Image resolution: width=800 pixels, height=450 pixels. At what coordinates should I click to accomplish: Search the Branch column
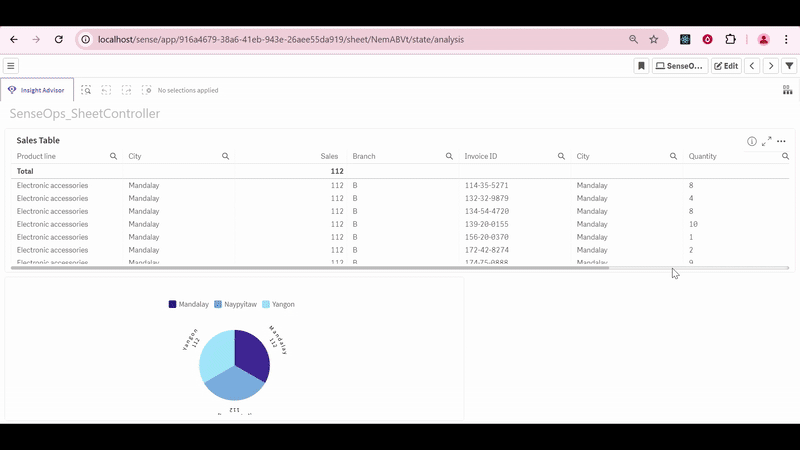tap(449, 156)
